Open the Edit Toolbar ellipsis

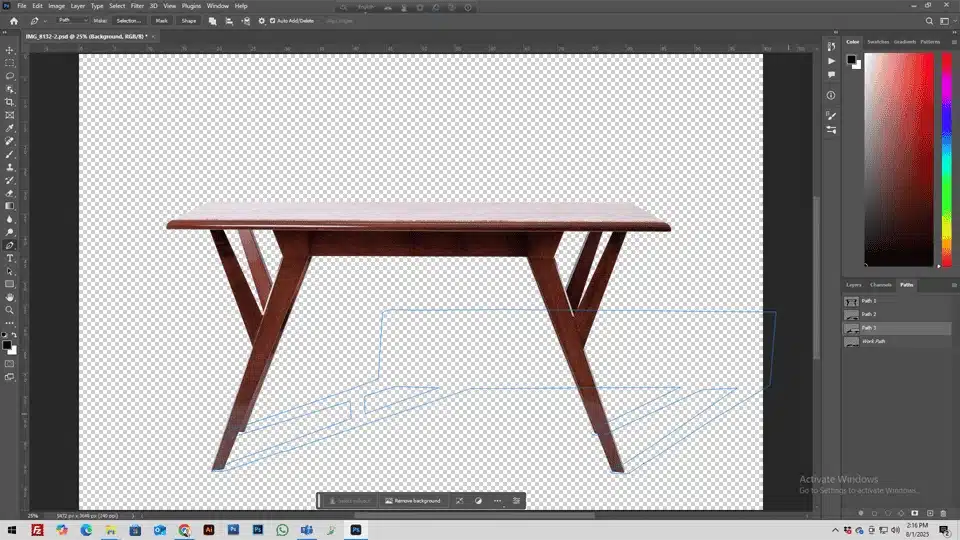coord(10,323)
